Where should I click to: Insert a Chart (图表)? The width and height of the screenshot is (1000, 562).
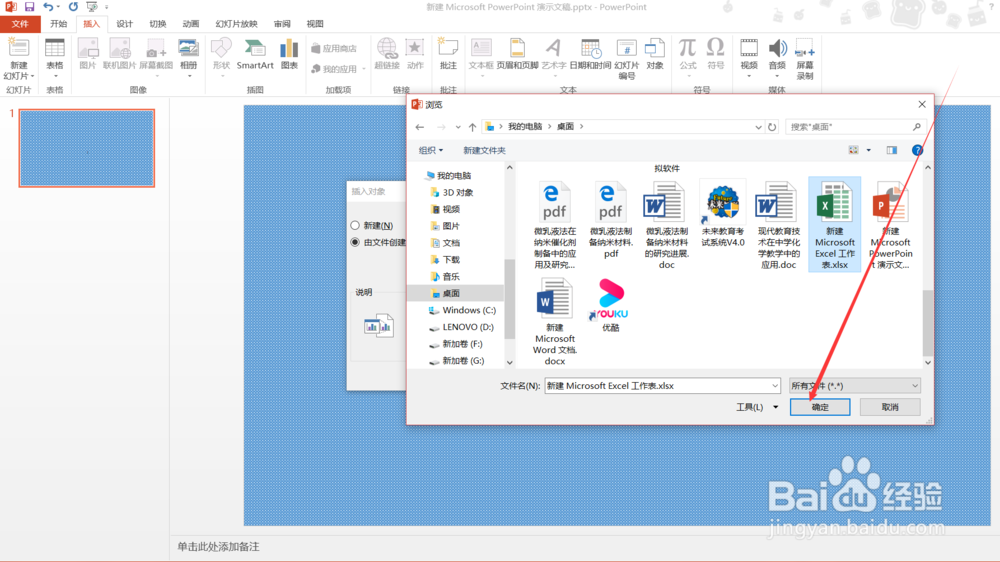[290, 54]
